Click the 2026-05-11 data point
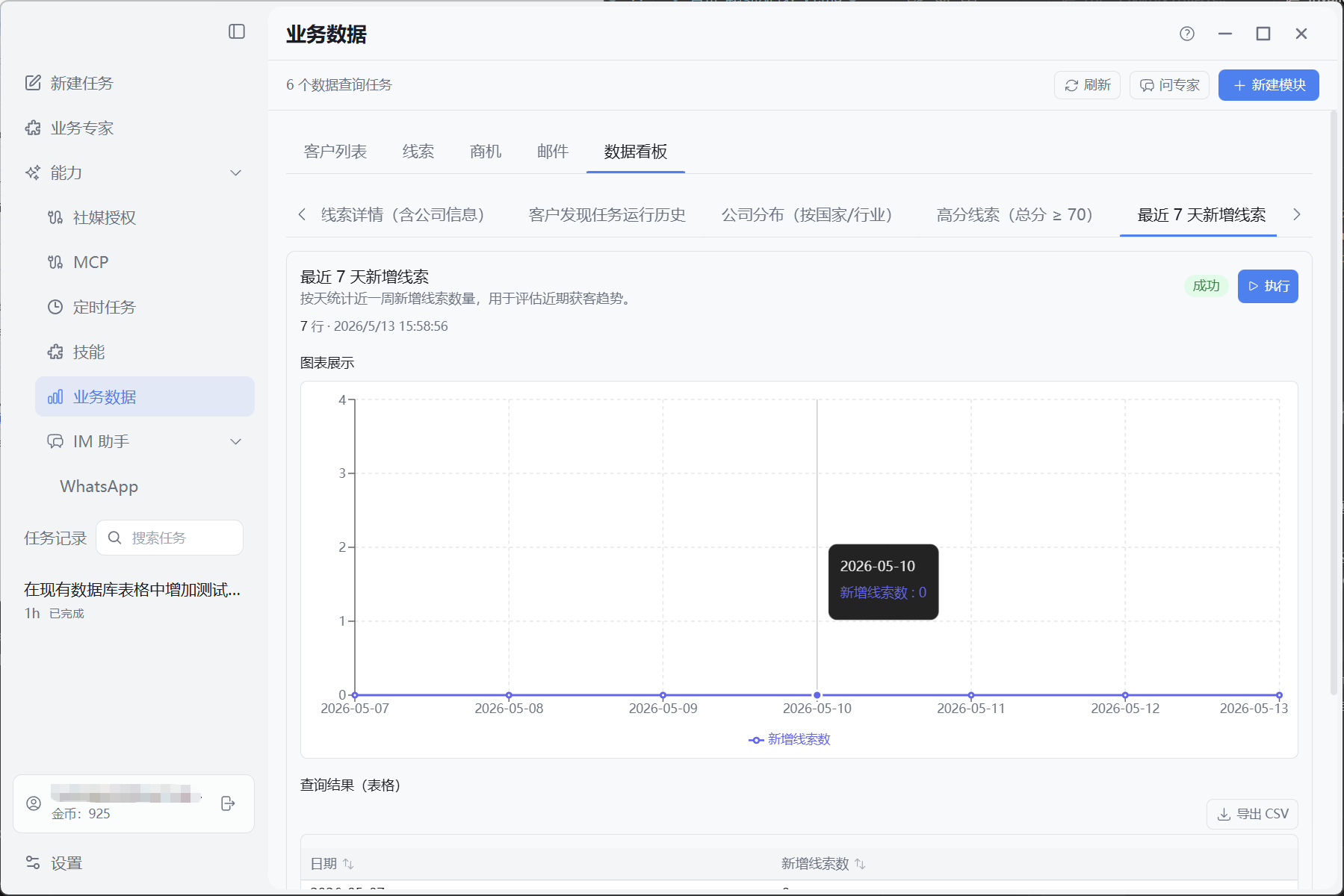 point(971,695)
